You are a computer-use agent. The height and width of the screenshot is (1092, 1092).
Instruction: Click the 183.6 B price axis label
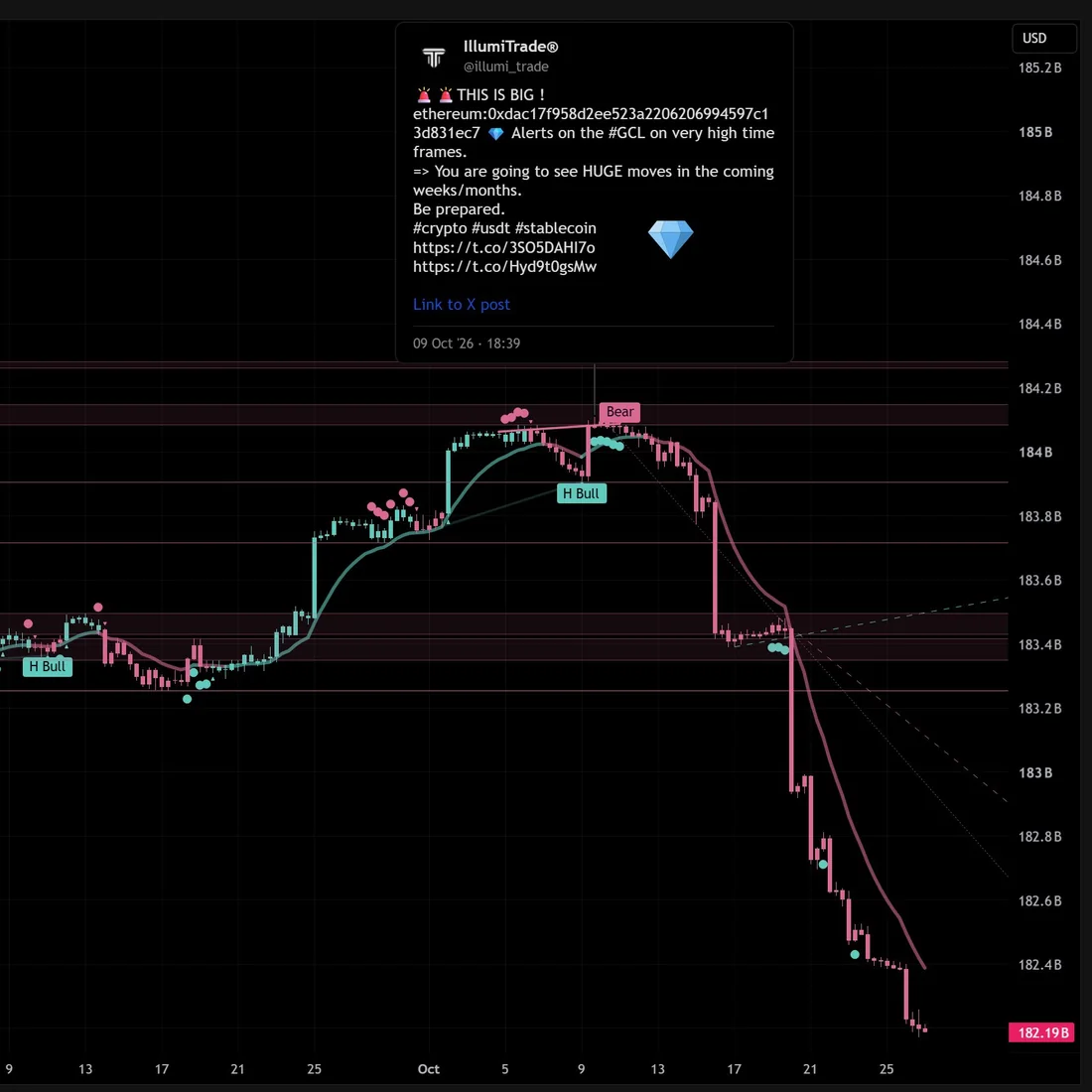1039,581
